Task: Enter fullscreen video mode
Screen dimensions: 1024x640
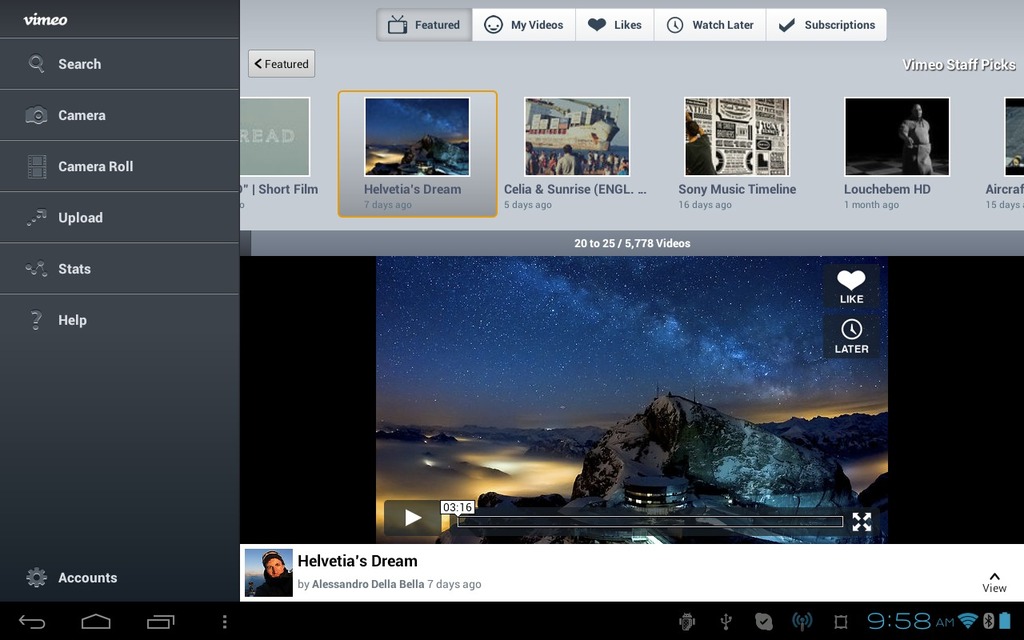Action: [861, 521]
